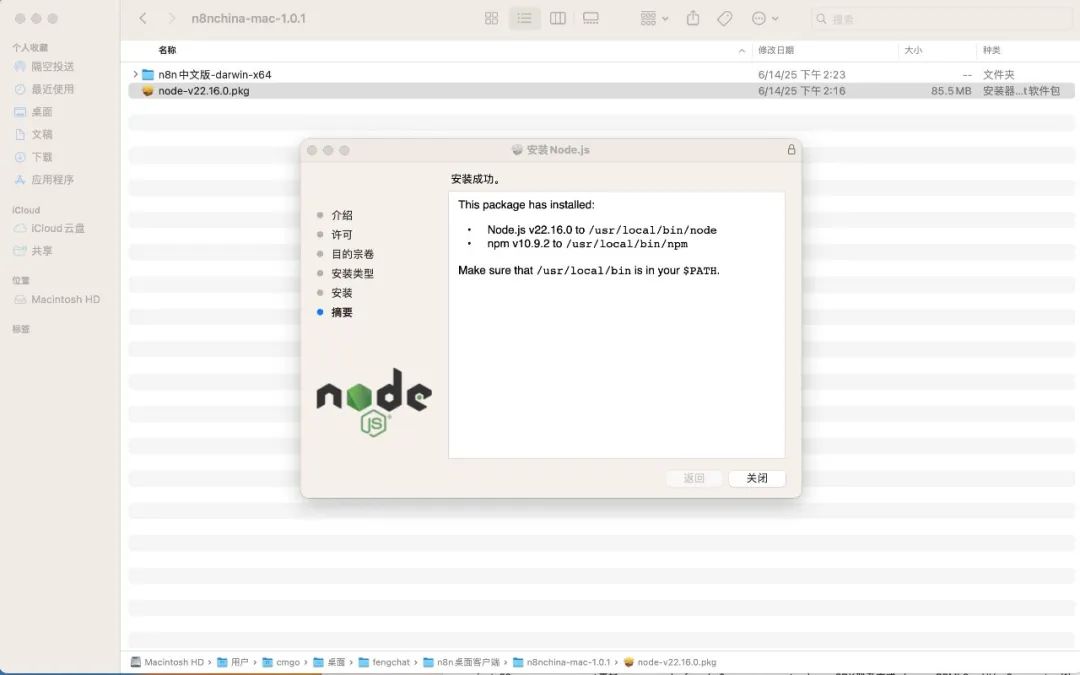Click the Finder window close button
The image size is (1080, 675).
(x=20, y=19)
